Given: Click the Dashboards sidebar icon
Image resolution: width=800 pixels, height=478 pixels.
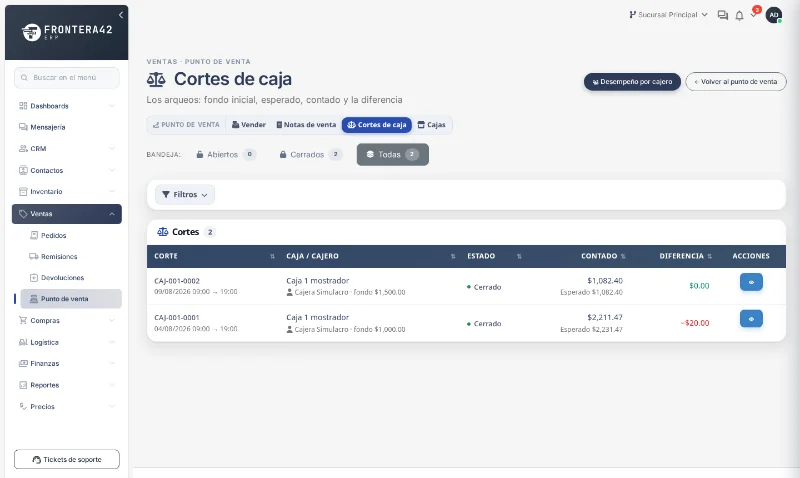Looking at the screenshot, I should coord(23,106).
